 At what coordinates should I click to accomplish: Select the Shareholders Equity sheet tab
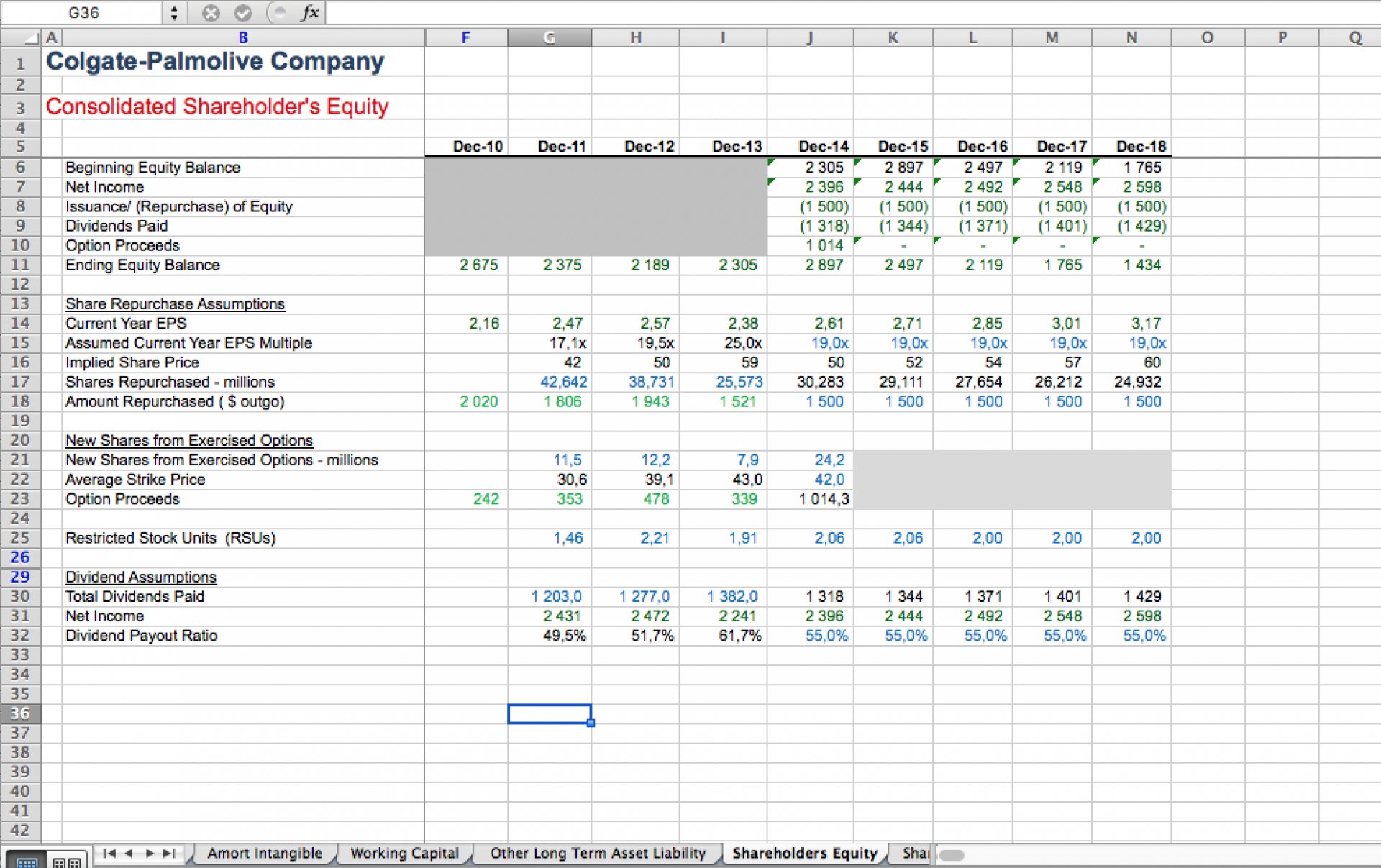[805, 854]
